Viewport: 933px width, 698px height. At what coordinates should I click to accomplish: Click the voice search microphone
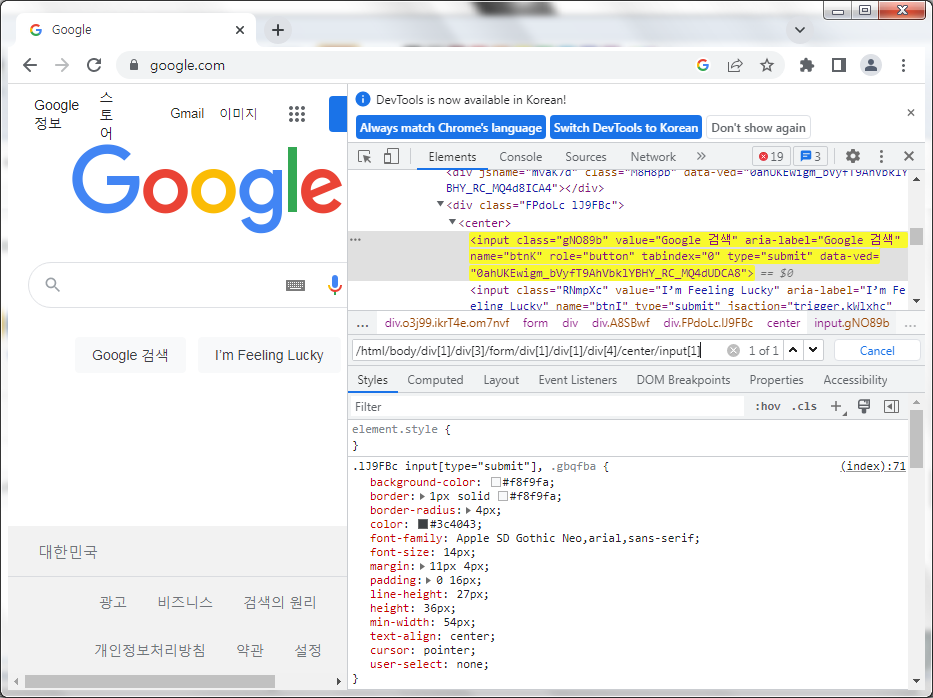(335, 286)
